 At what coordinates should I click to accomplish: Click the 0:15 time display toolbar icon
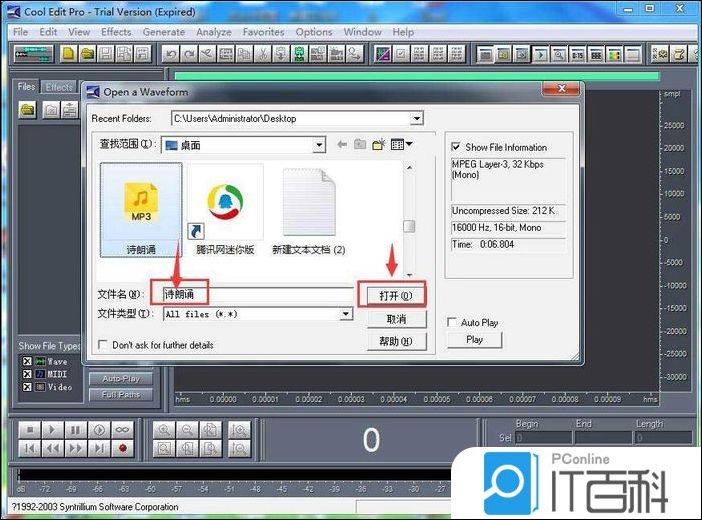[x=578, y=55]
